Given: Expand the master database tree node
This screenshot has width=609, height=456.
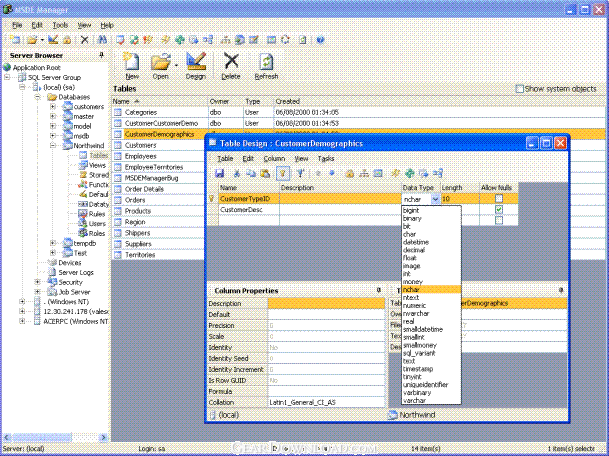Looking at the screenshot, I should coord(53,116).
